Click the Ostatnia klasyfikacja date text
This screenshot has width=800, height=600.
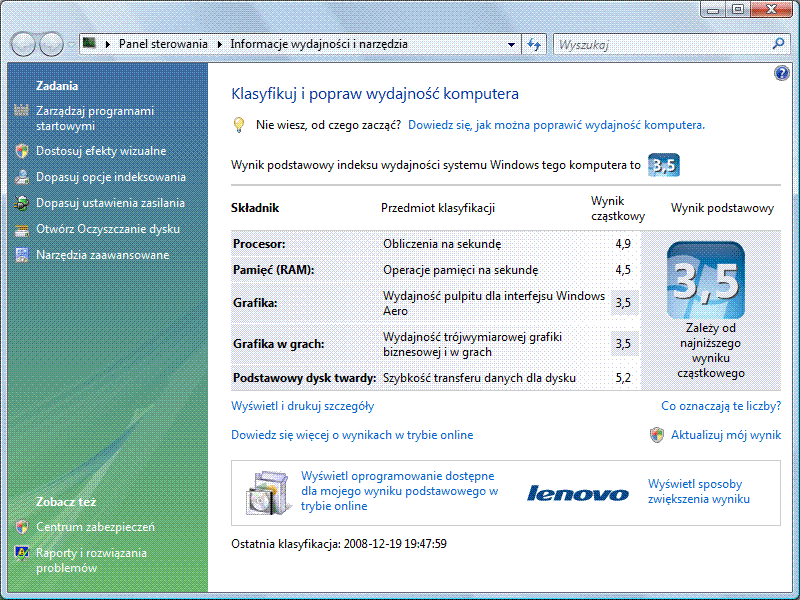point(339,544)
